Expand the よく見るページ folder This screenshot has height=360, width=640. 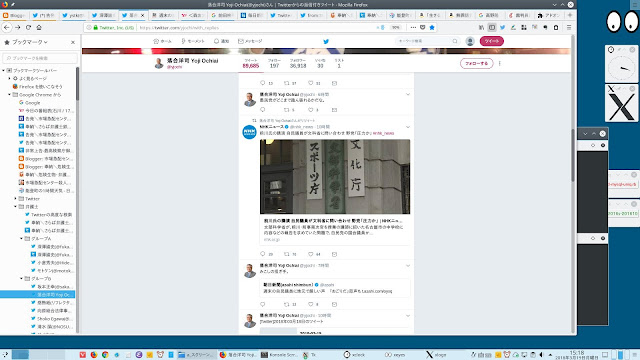coord(9,78)
